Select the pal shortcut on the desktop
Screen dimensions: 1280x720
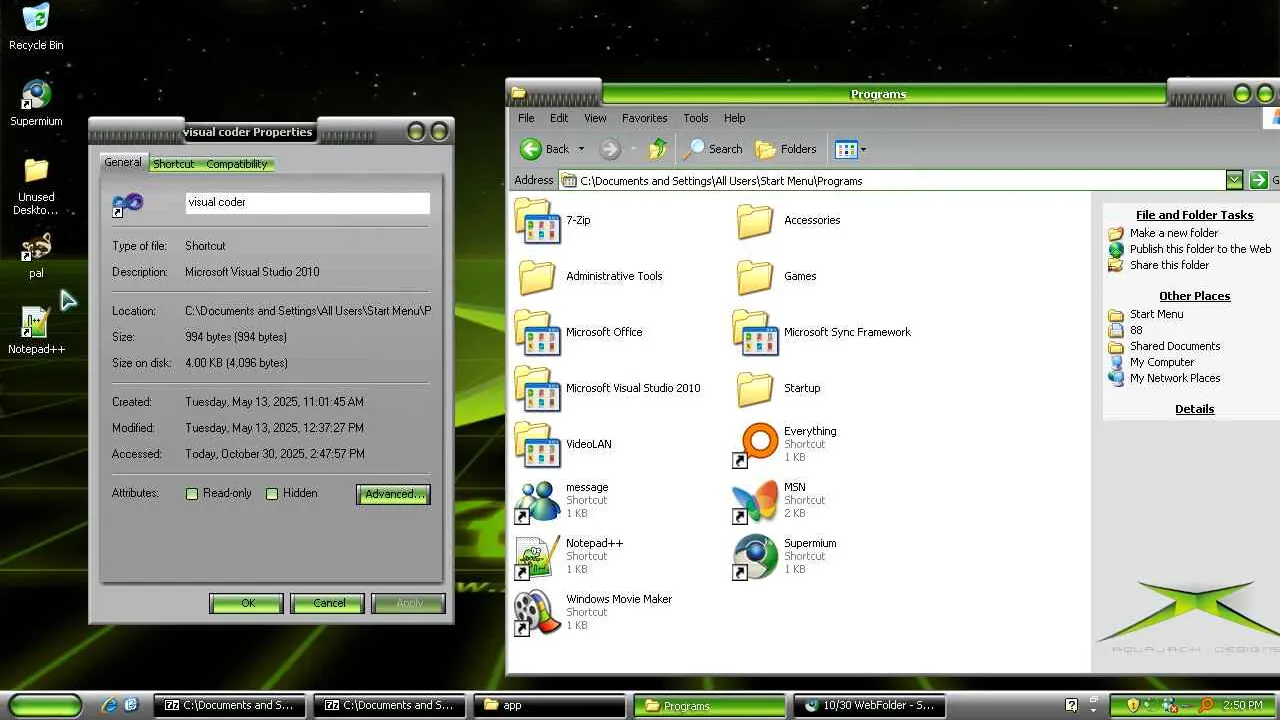coord(36,255)
